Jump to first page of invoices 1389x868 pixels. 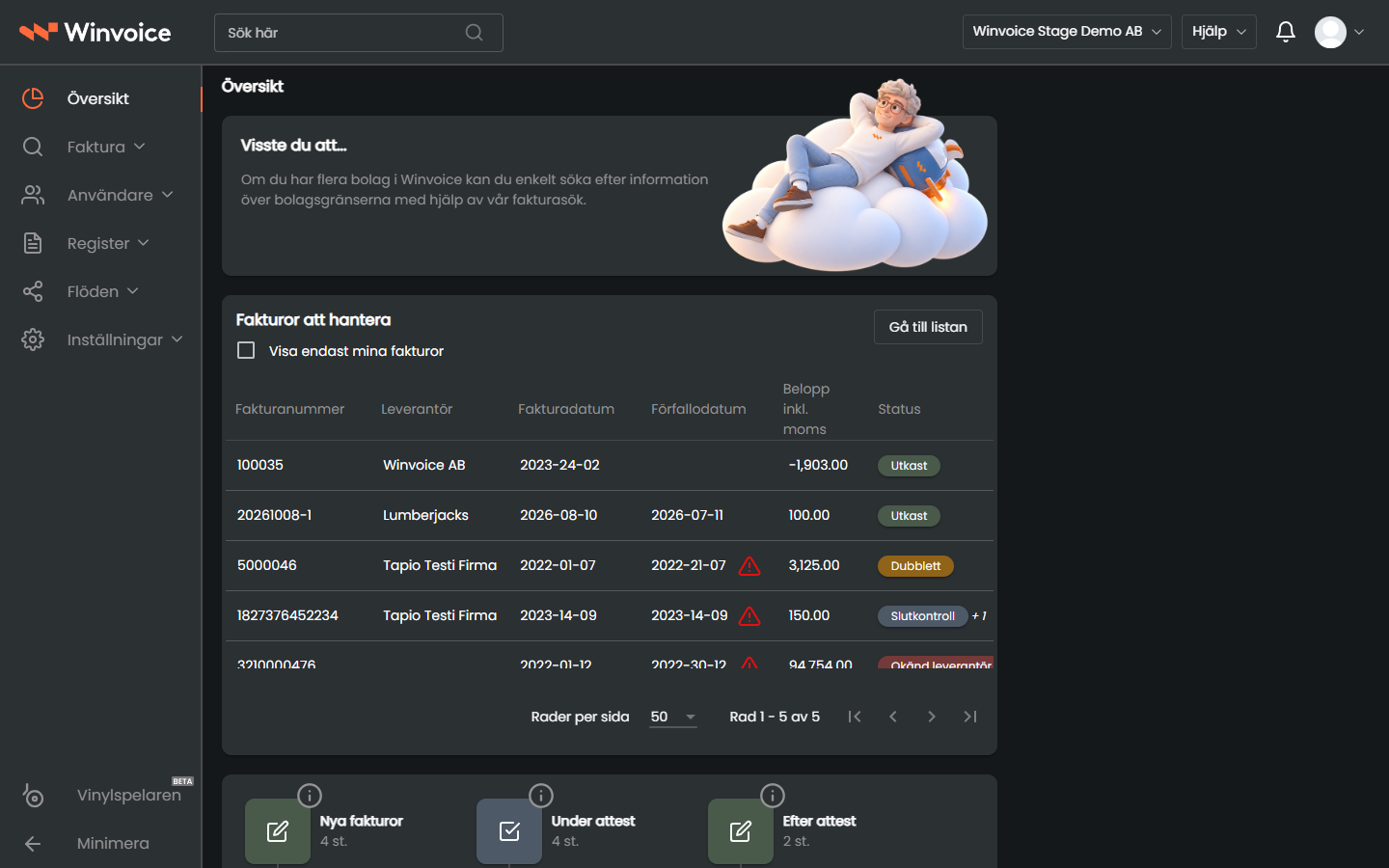(855, 717)
